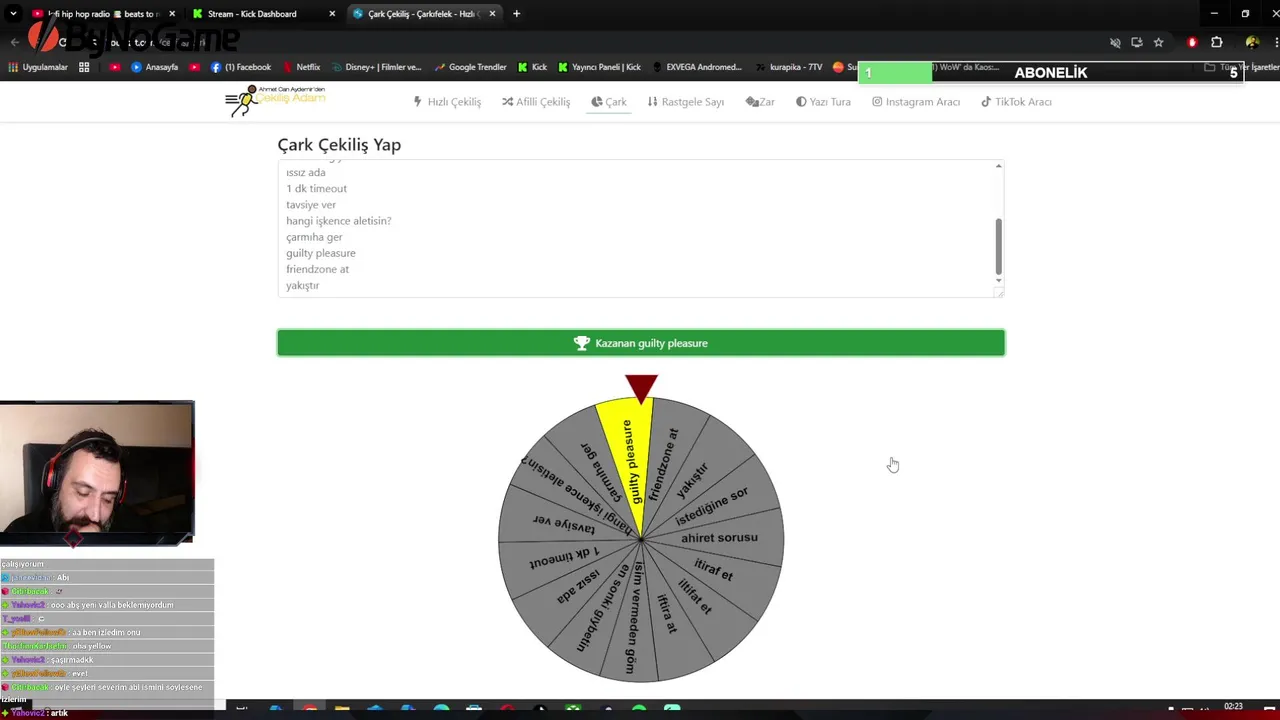
Task: Click the webcam overlay thumbnail
Action: (x=97, y=472)
